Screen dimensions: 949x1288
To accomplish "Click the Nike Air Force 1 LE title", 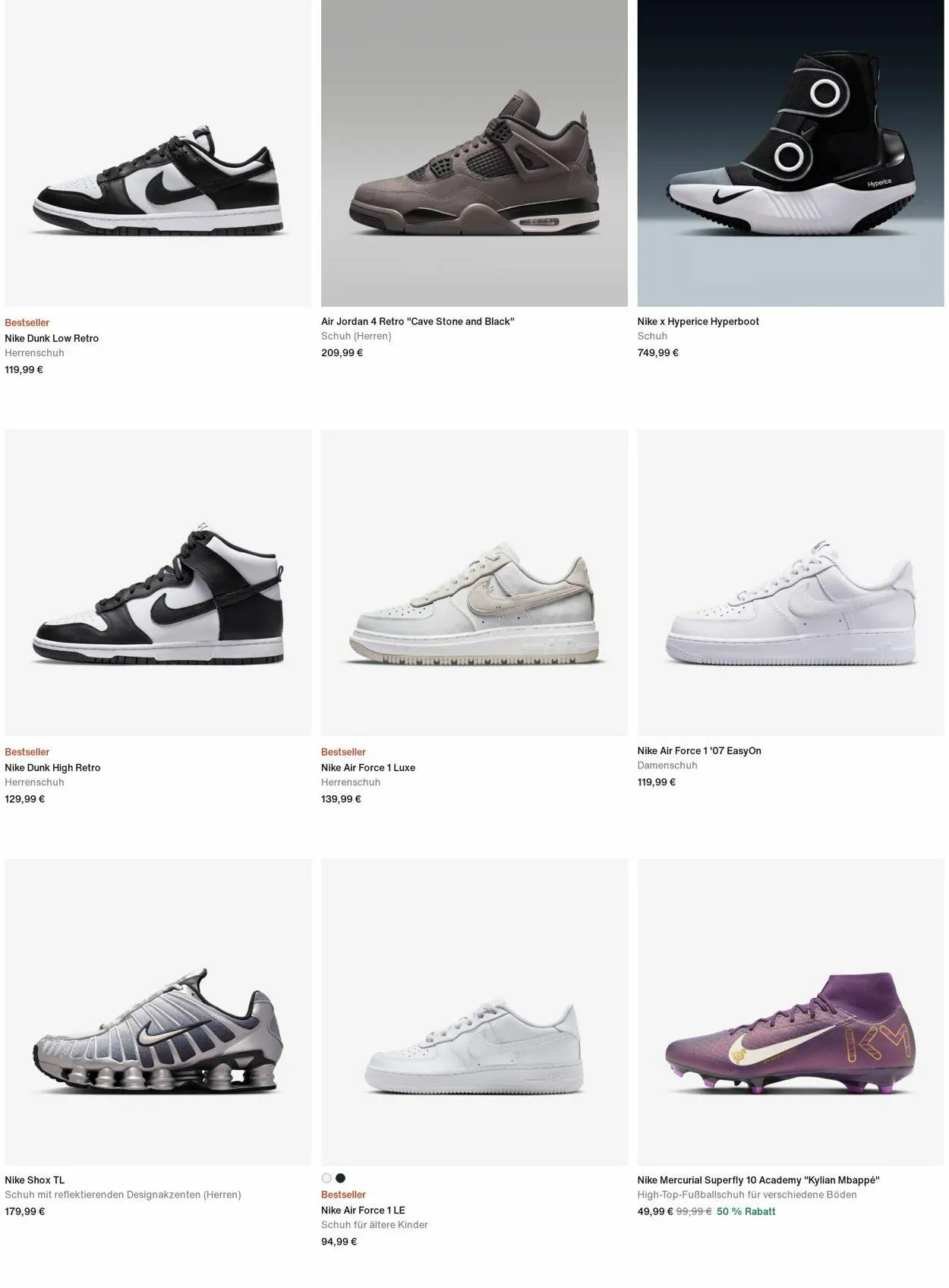I will 363,1211.
